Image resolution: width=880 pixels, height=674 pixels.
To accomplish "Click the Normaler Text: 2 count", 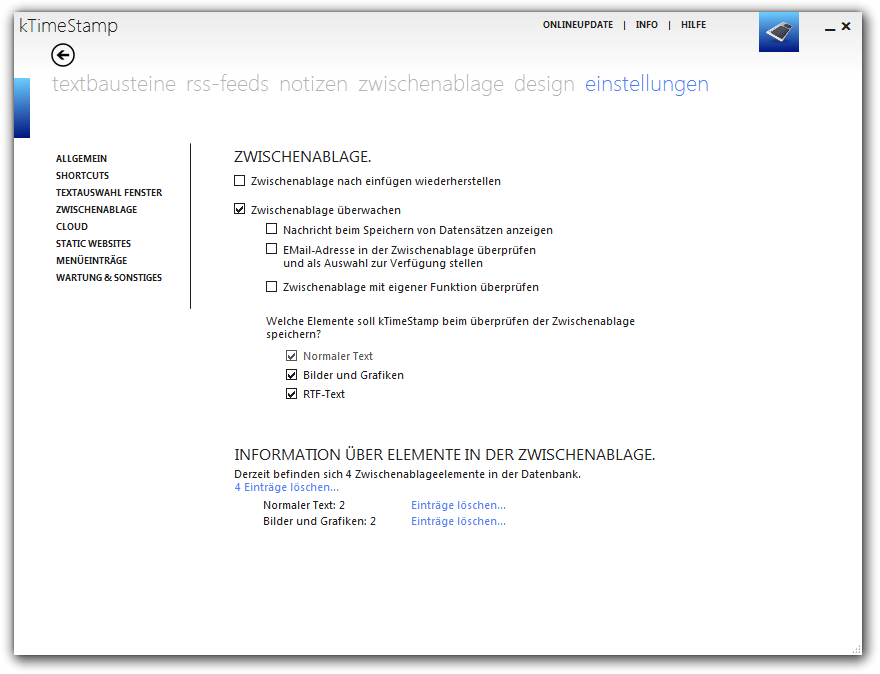I will pyautogui.click(x=304, y=505).
